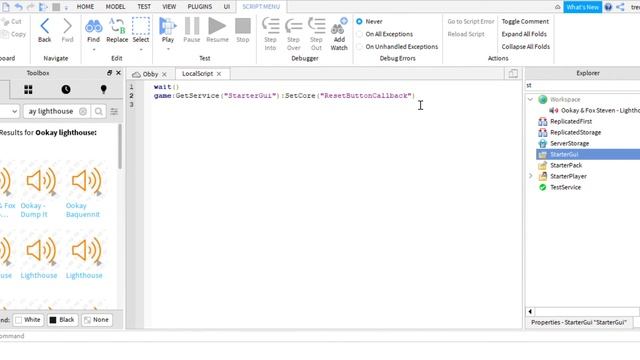640x360 pixels.
Task: Select the Never debug errors option
Action: point(359,22)
